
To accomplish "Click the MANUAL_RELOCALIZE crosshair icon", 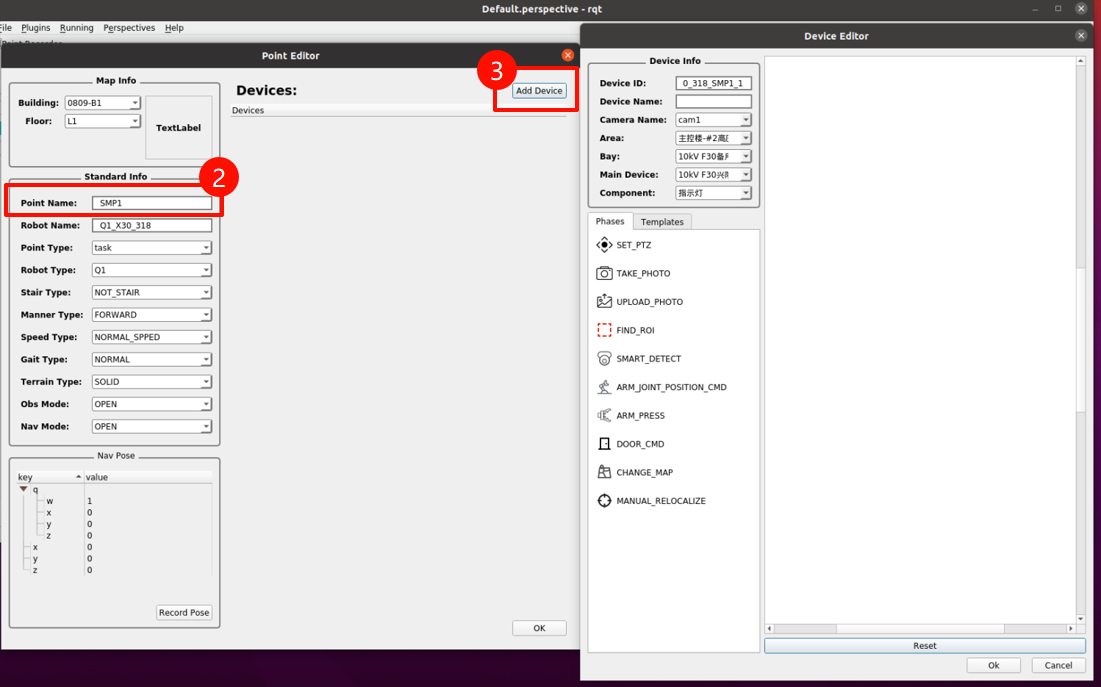I will (604, 501).
